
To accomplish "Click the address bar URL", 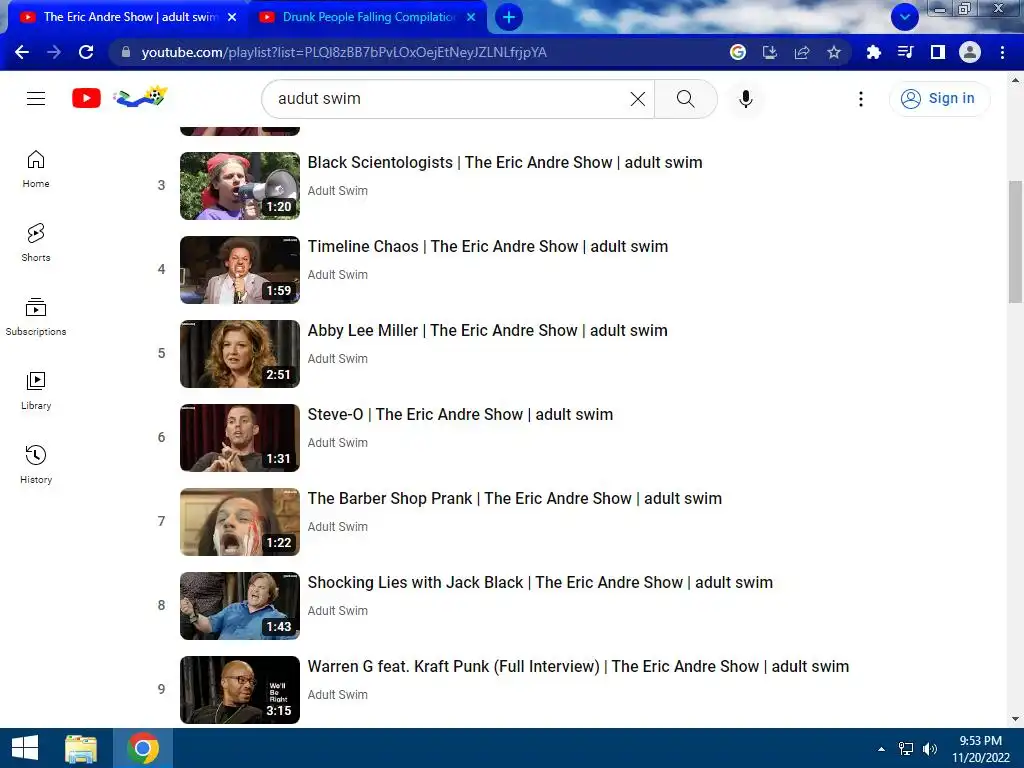I will [344, 52].
